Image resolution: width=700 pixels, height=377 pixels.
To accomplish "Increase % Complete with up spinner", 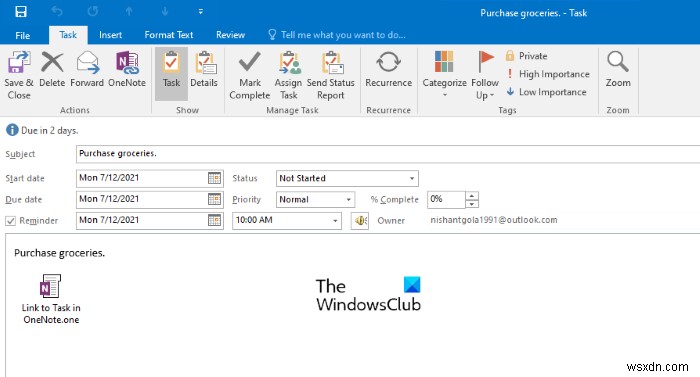I will tap(472, 195).
